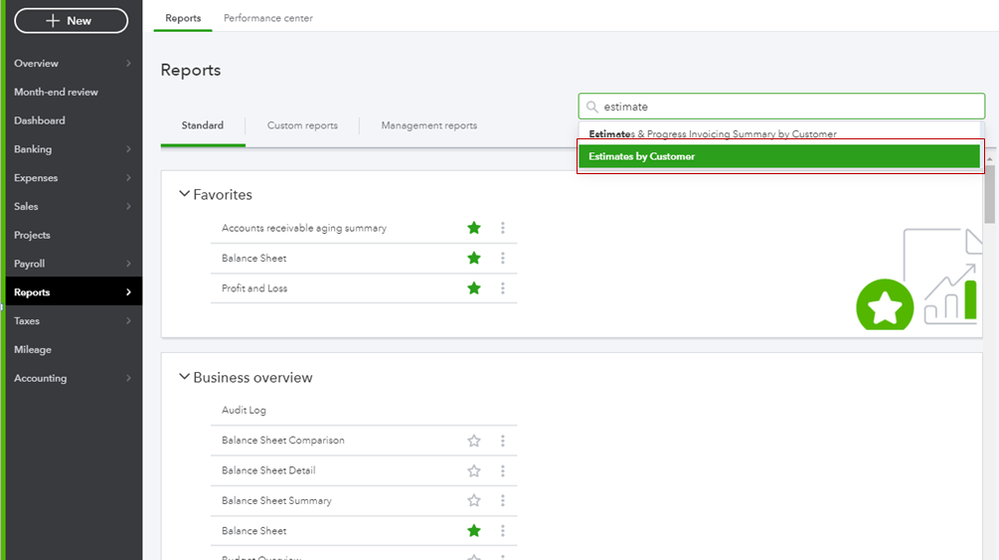Open Accounting section
Image resolution: width=999 pixels, height=560 pixels.
click(x=40, y=378)
